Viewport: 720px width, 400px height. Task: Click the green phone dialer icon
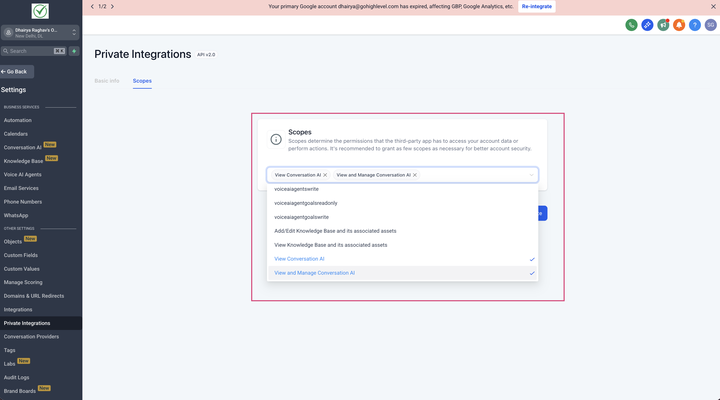click(x=632, y=24)
